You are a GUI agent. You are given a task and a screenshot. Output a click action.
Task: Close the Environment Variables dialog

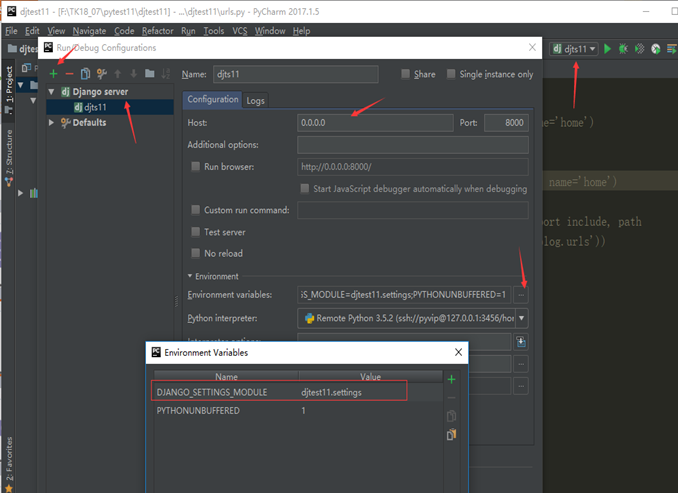click(x=458, y=352)
